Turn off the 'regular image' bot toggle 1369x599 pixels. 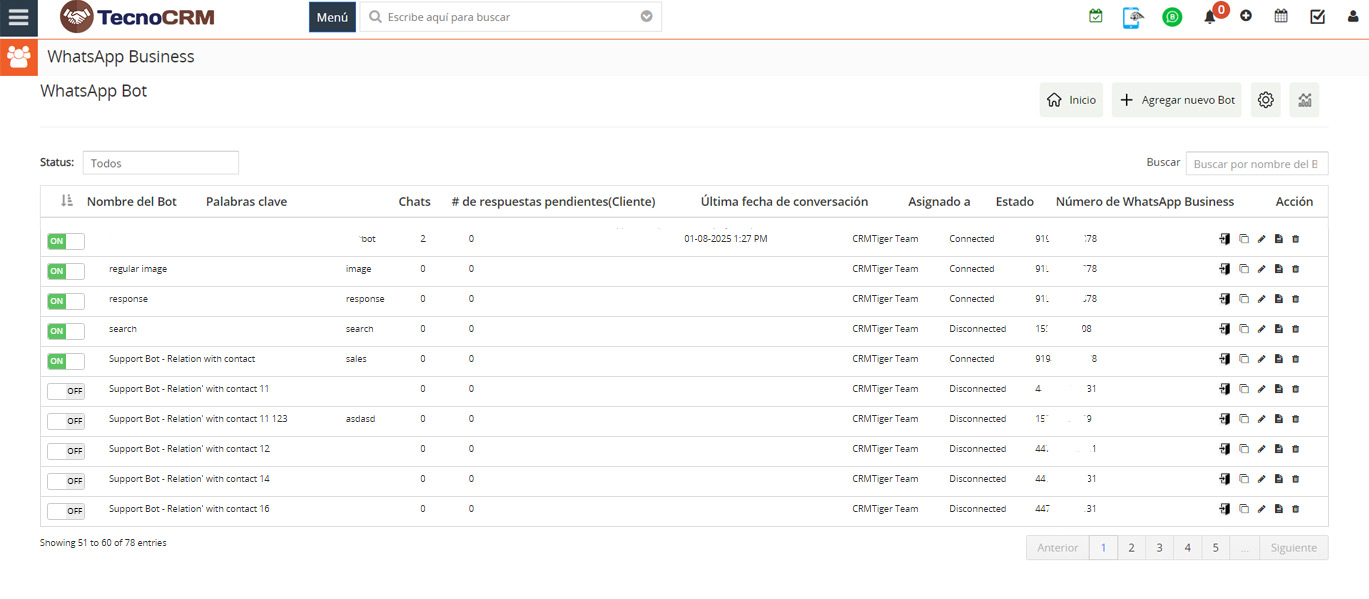click(66, 271)
